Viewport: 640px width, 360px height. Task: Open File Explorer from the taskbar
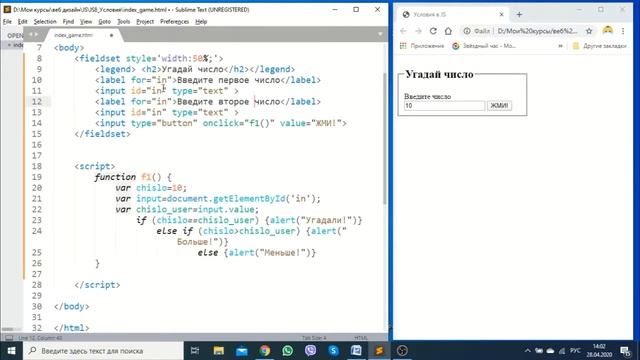pos(219,351)
